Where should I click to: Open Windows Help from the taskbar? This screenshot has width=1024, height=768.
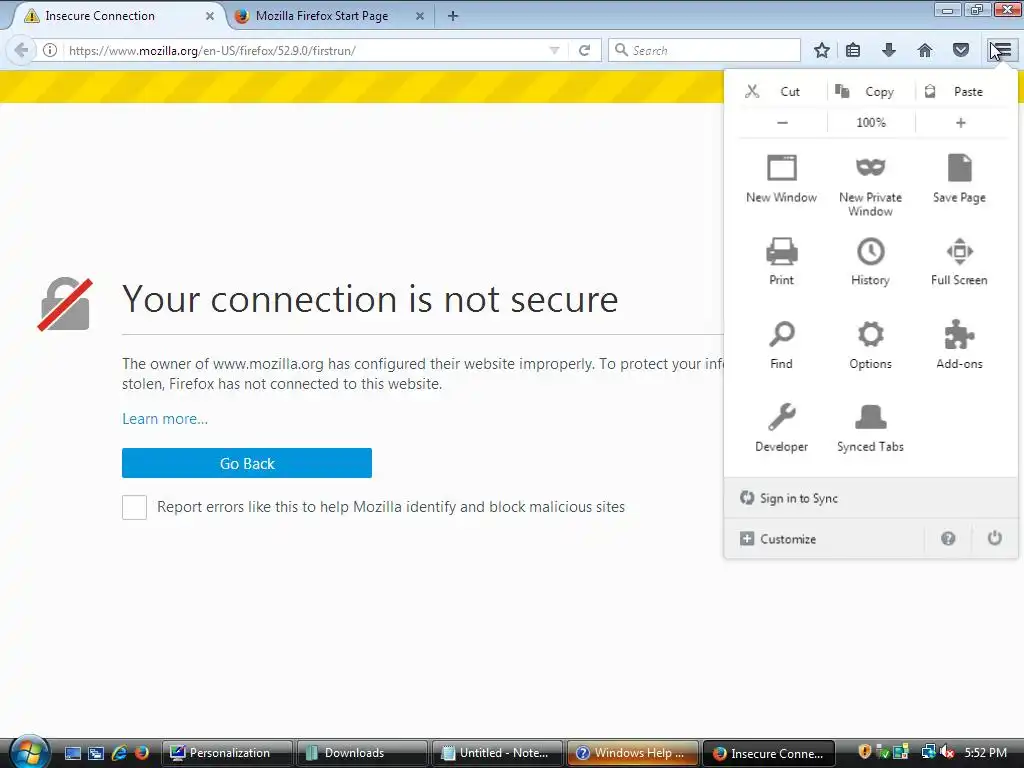[632, 753]
